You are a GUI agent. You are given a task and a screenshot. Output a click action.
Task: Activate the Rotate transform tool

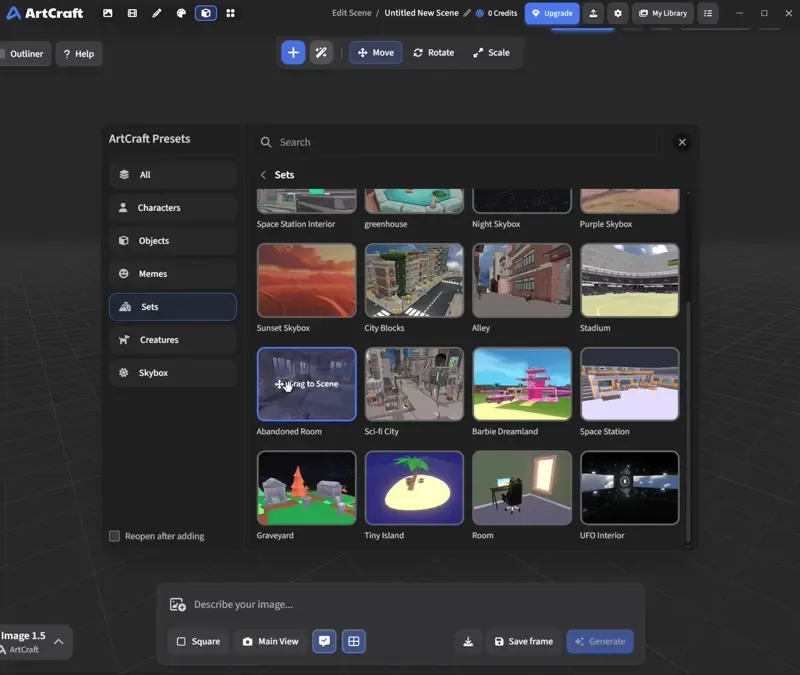pyautogui.click(x=434, y=53)
